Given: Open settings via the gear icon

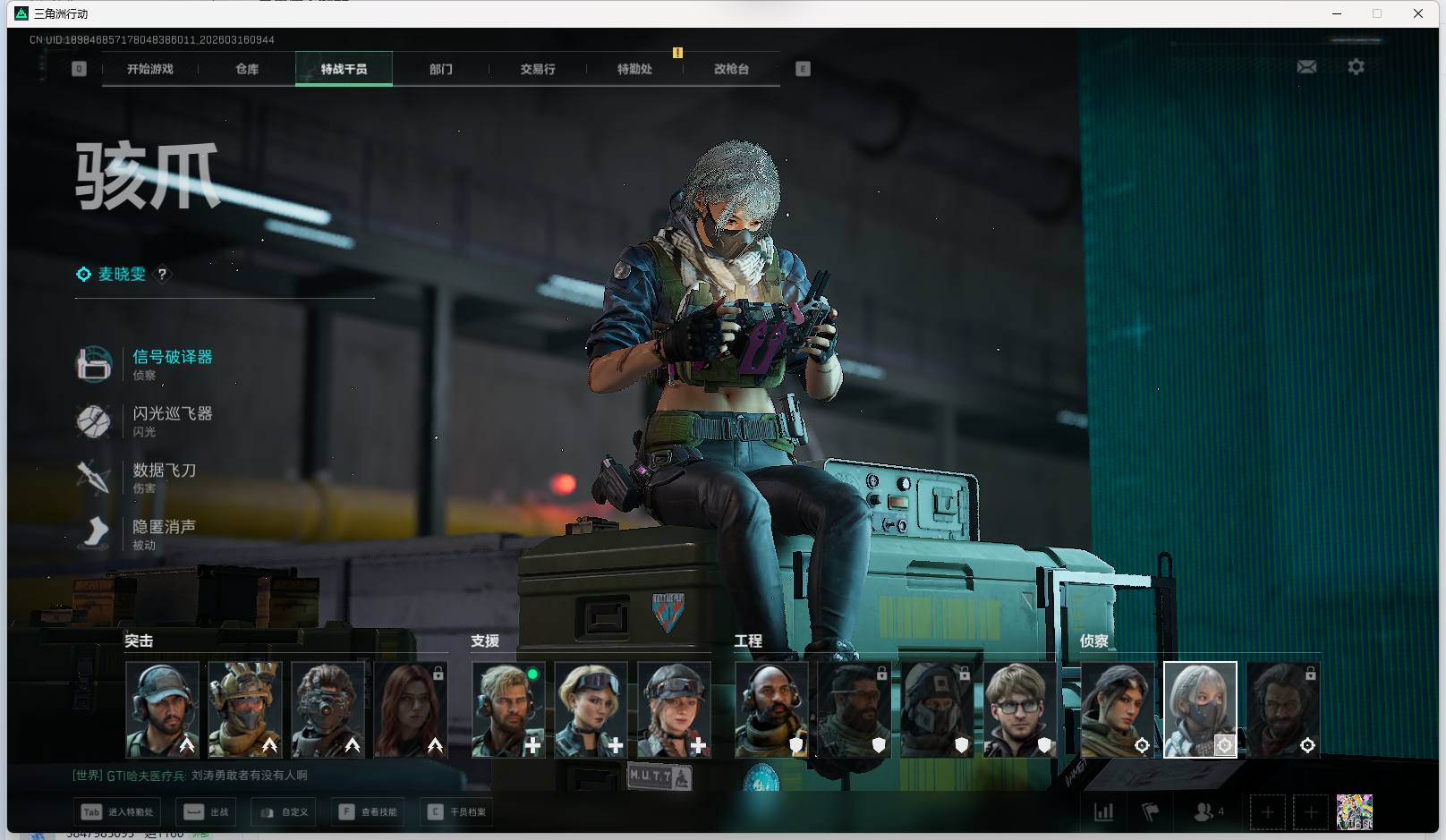Looking at the screenshot, I should pyautogui.click(x=1356, y=67).
